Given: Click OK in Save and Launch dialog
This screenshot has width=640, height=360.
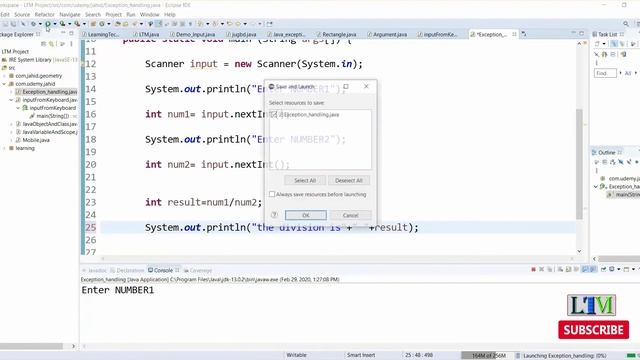Looking at the screenshot, I should [306, 215].
